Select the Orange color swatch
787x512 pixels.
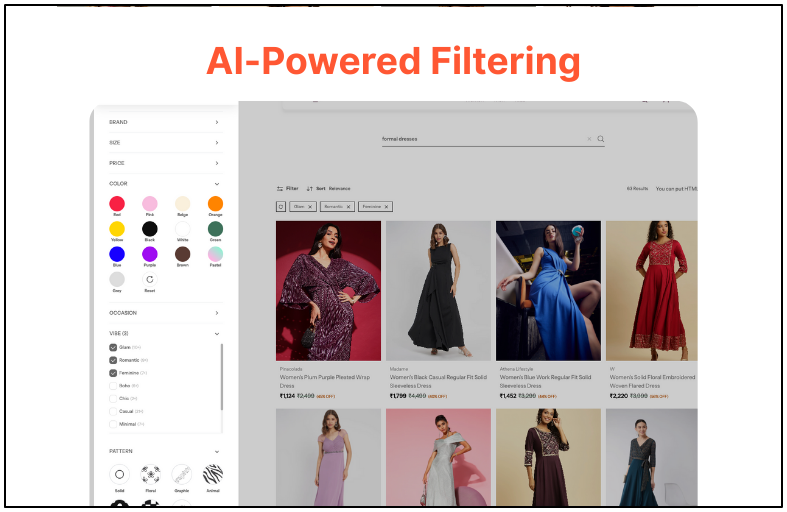215,204
